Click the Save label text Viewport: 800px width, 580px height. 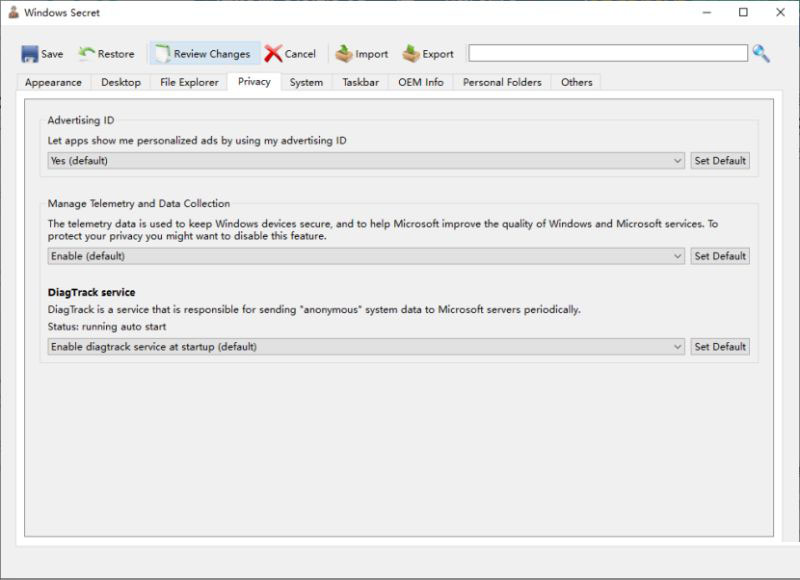[52, 54]
